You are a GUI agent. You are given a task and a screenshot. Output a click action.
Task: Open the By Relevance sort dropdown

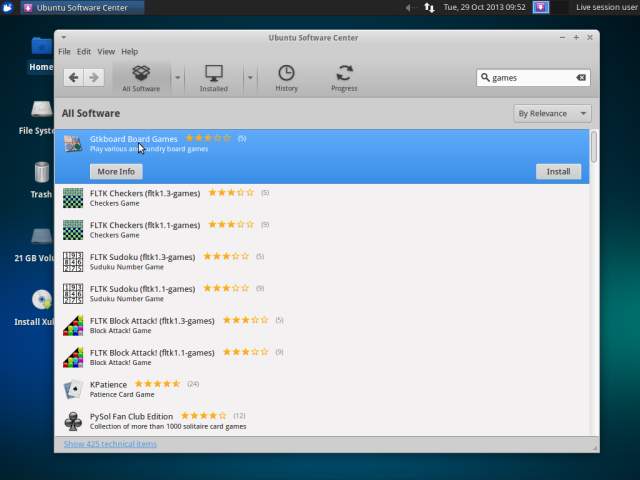(552, 114)
